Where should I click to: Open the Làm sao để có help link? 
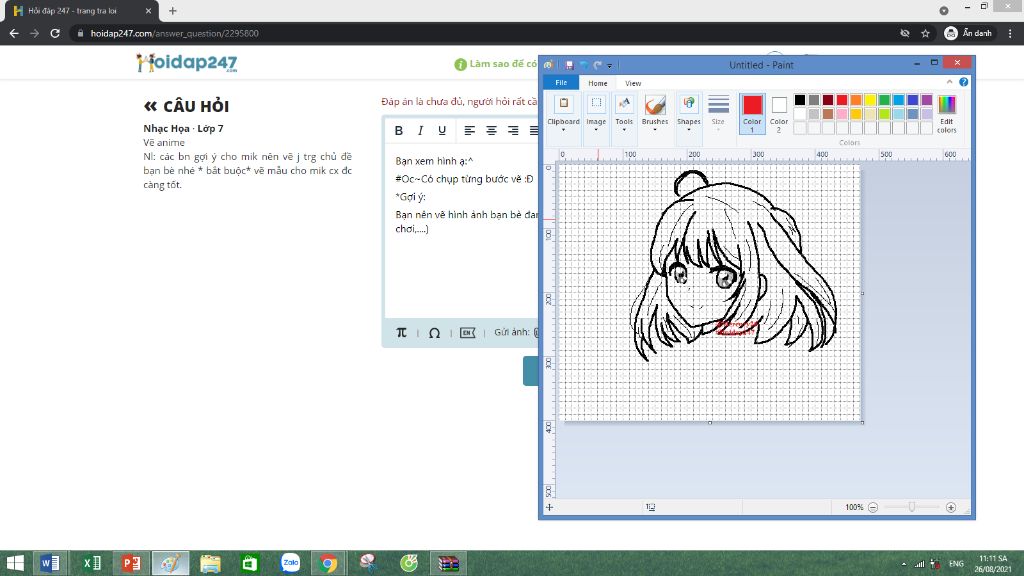pos(496,64)
